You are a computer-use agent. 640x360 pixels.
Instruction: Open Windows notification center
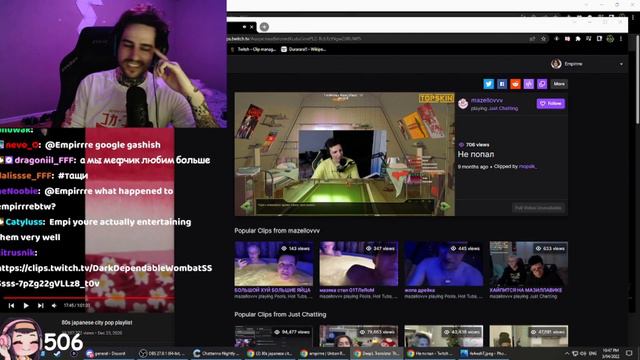629,353
